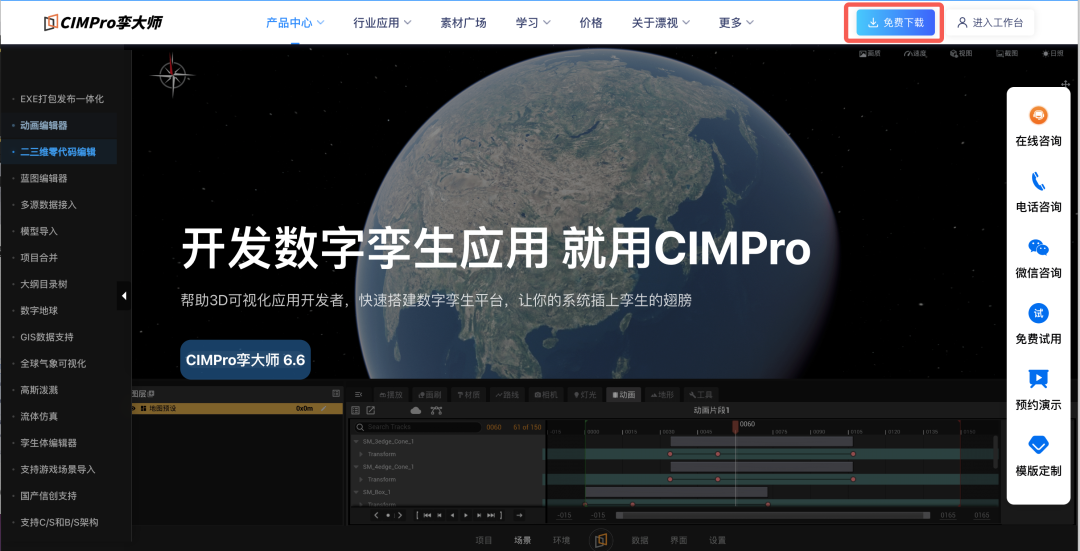Open the 更多 dropdown menu

pos(736,23)
